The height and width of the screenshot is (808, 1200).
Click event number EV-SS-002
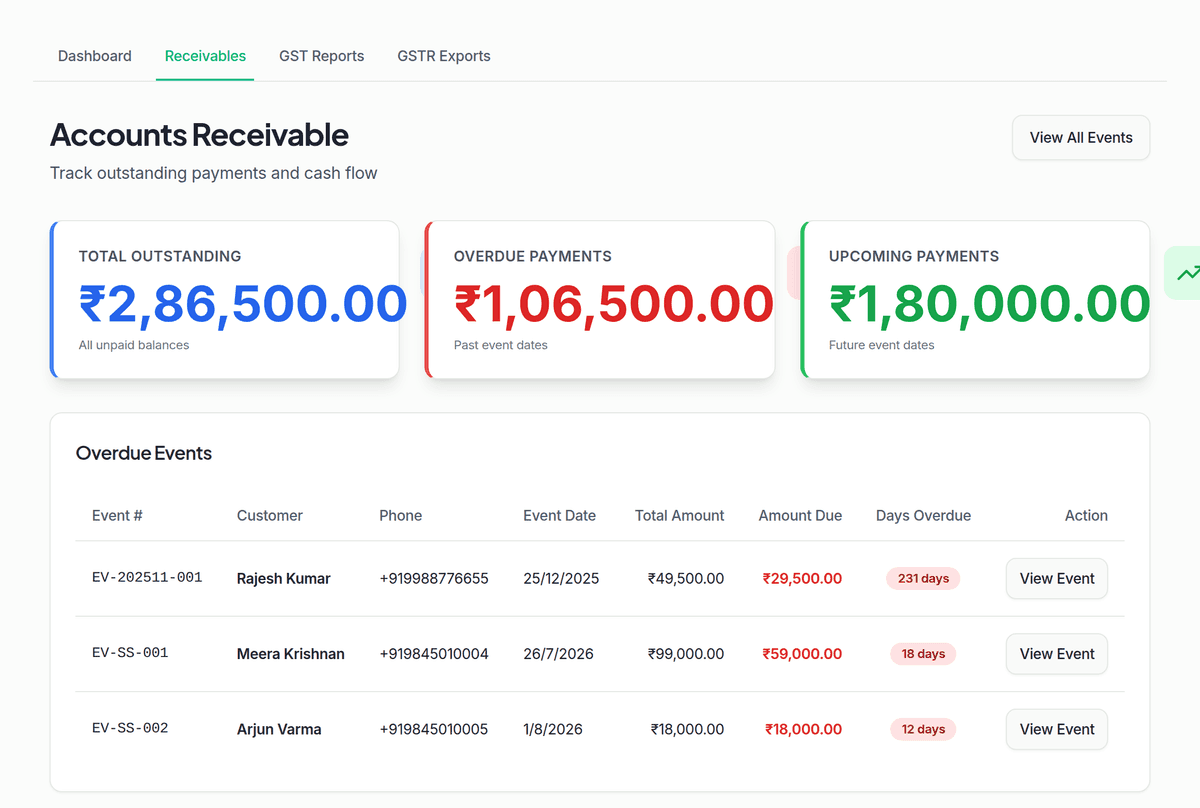coord(130,728)
